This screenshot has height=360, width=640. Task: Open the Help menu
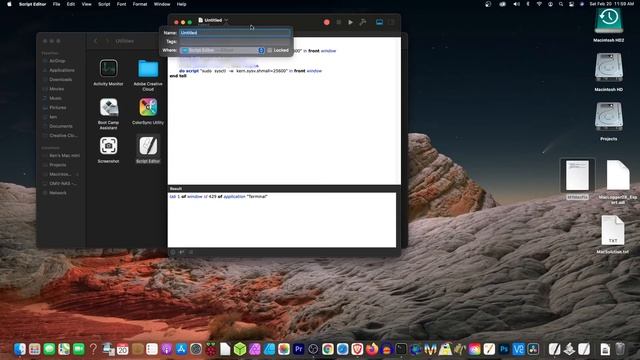[182, 4]
